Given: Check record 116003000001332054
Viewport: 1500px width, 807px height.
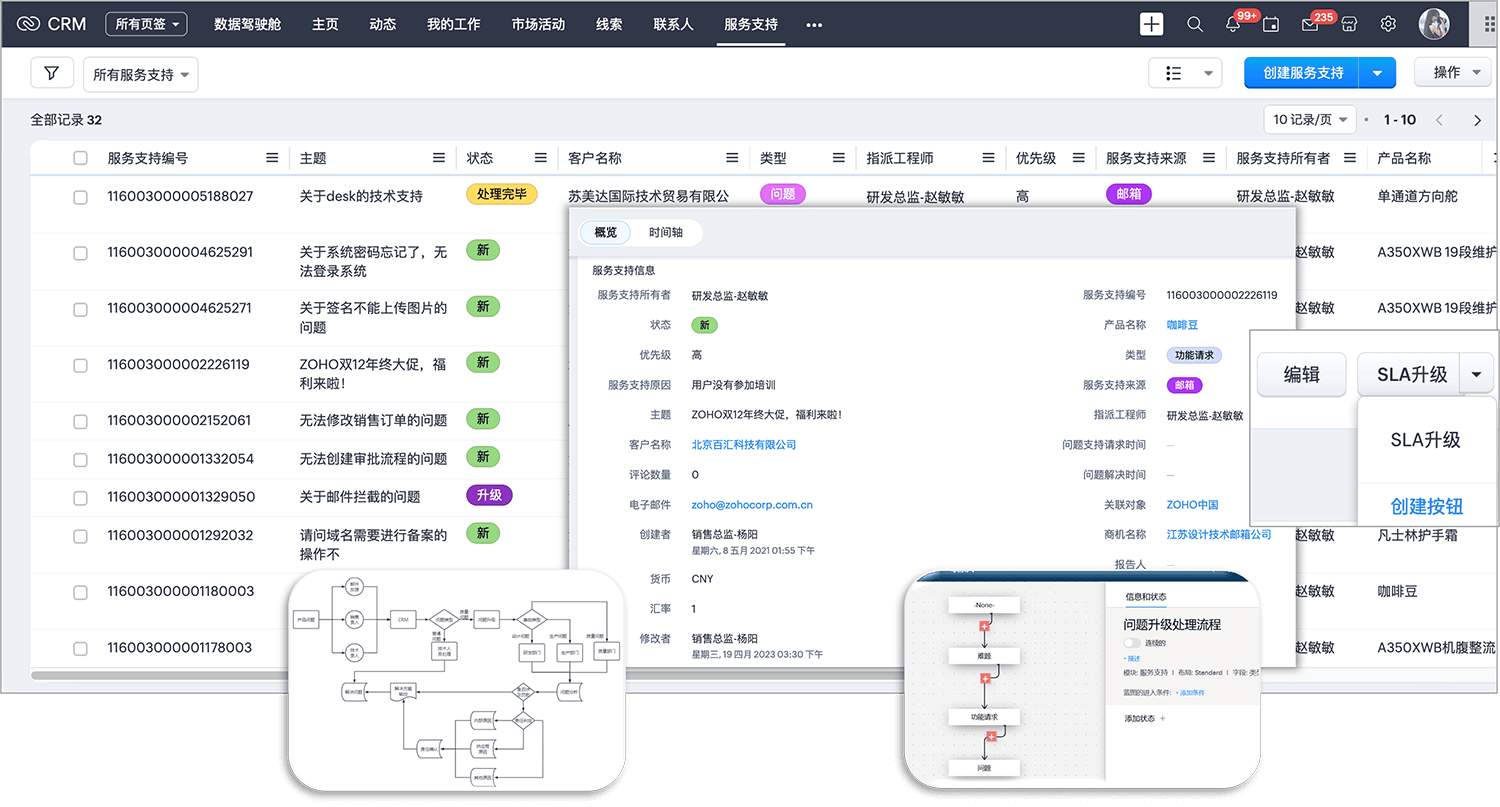Looking at the screenshot, I should (x=80, y=459).
